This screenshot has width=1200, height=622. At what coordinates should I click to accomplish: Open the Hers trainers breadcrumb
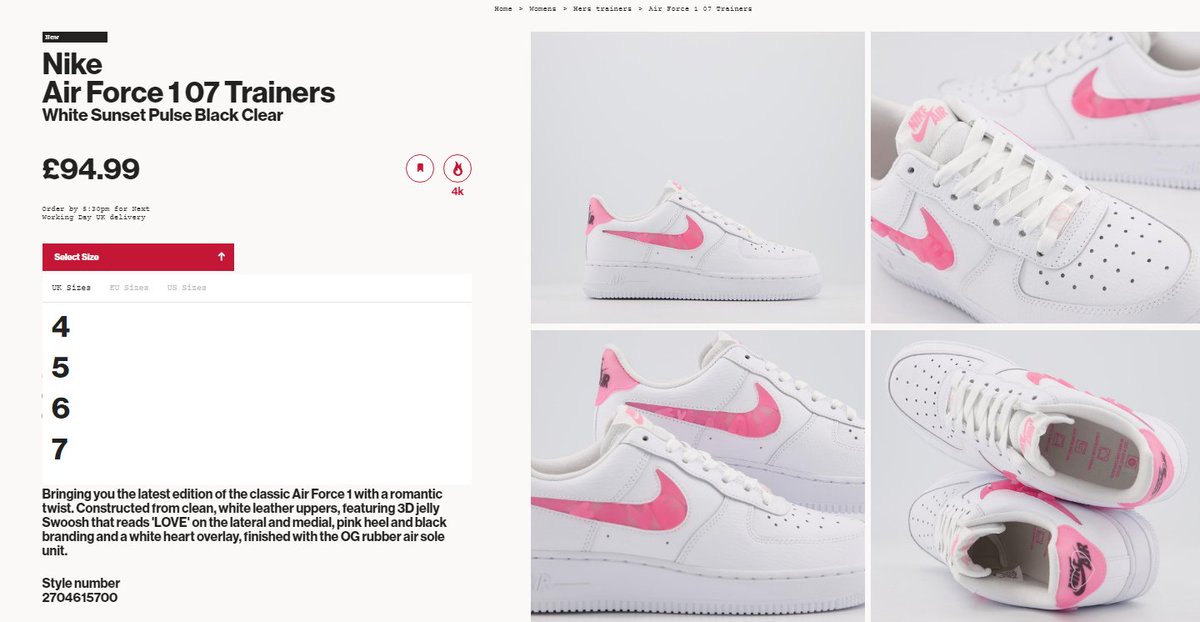pyautogui.click(x=601, y=8)
